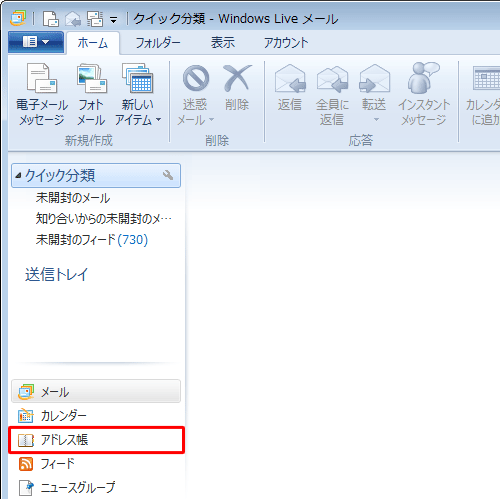Viewport: 500px width, 499px height.
Task: Switch to the フォルダー tab
Action: tap(158, 43)
